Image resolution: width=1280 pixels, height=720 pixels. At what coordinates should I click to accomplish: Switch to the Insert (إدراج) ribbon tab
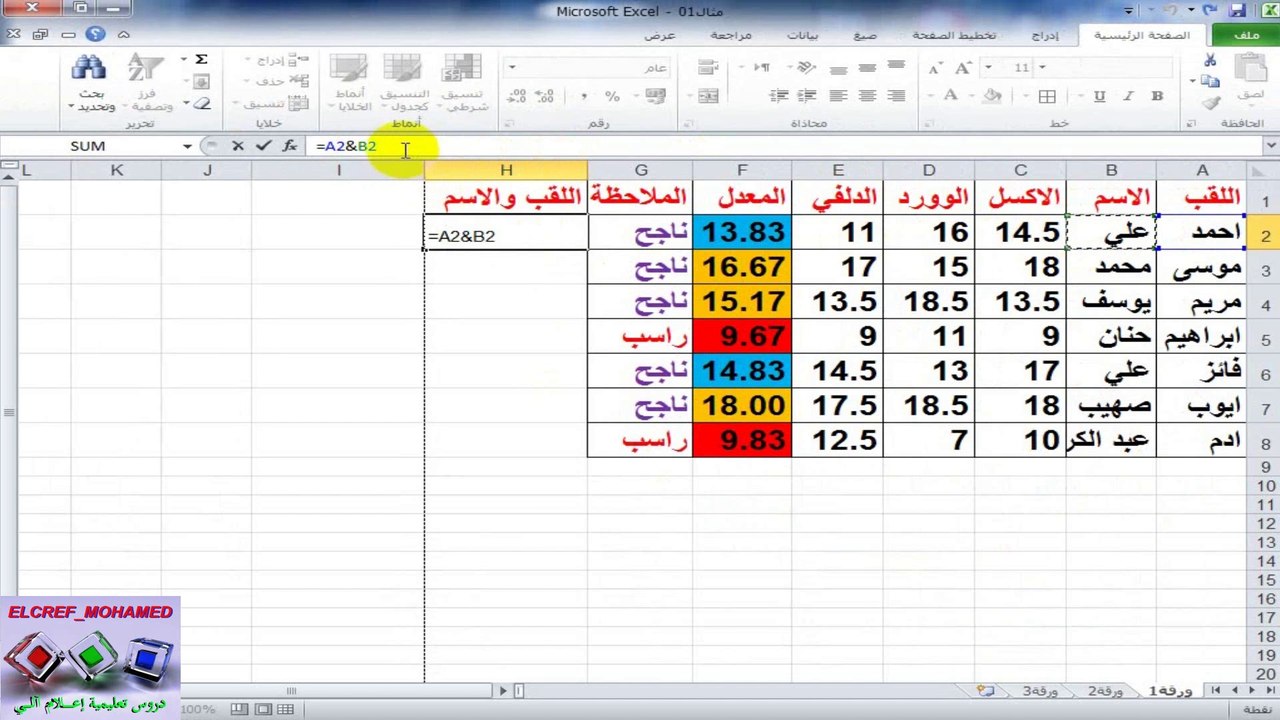pos(1044,35)
